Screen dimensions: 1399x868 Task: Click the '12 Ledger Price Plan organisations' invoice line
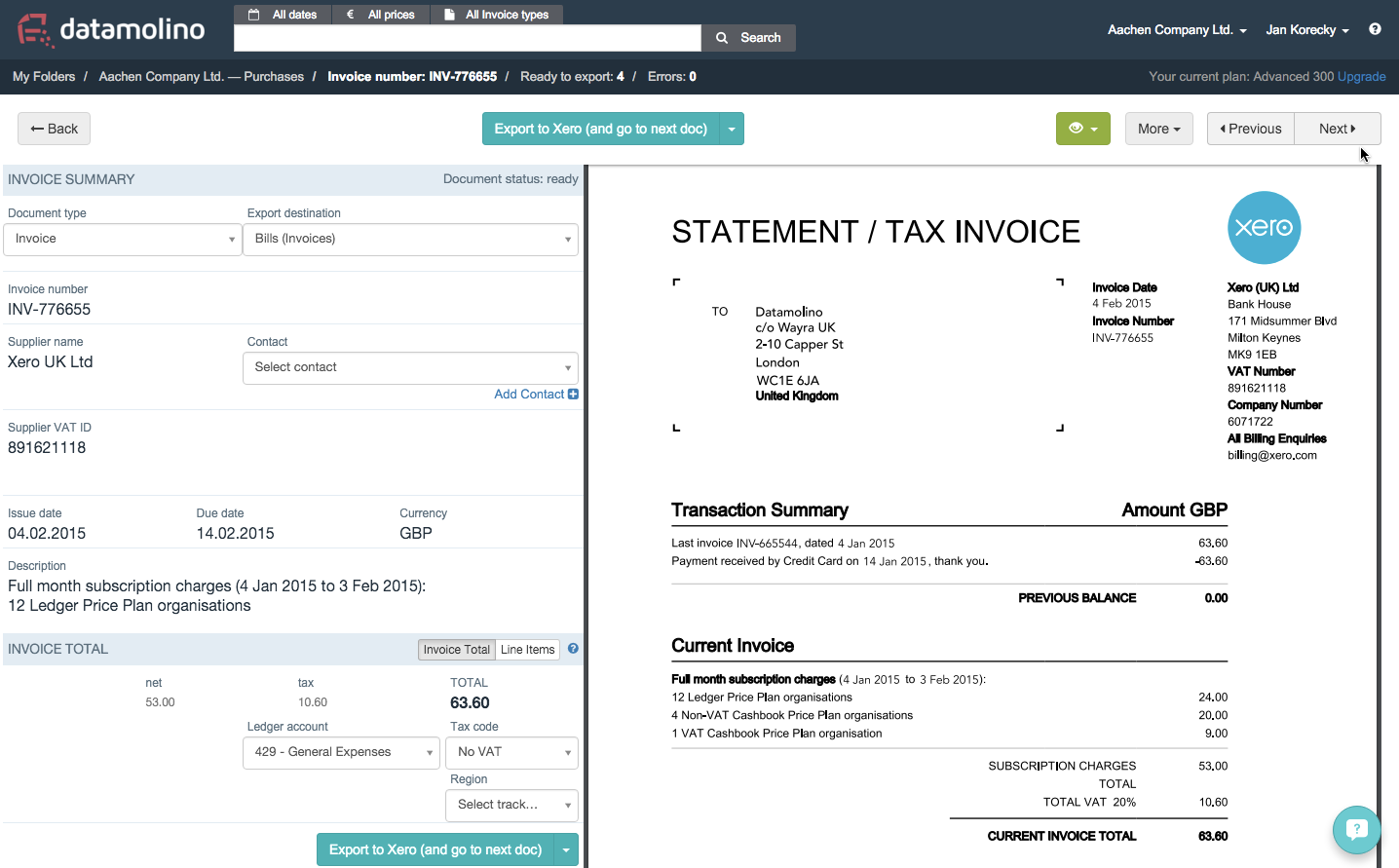(x=762, y=698)
